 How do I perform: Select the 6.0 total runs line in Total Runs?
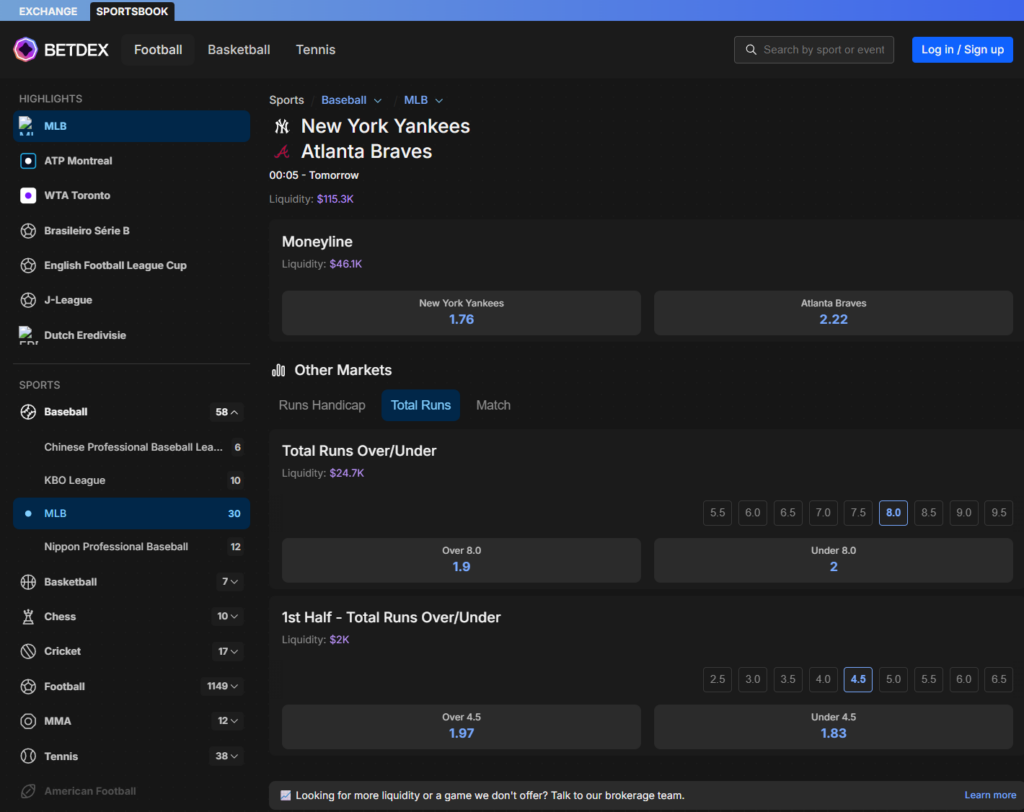pos(752,513)
